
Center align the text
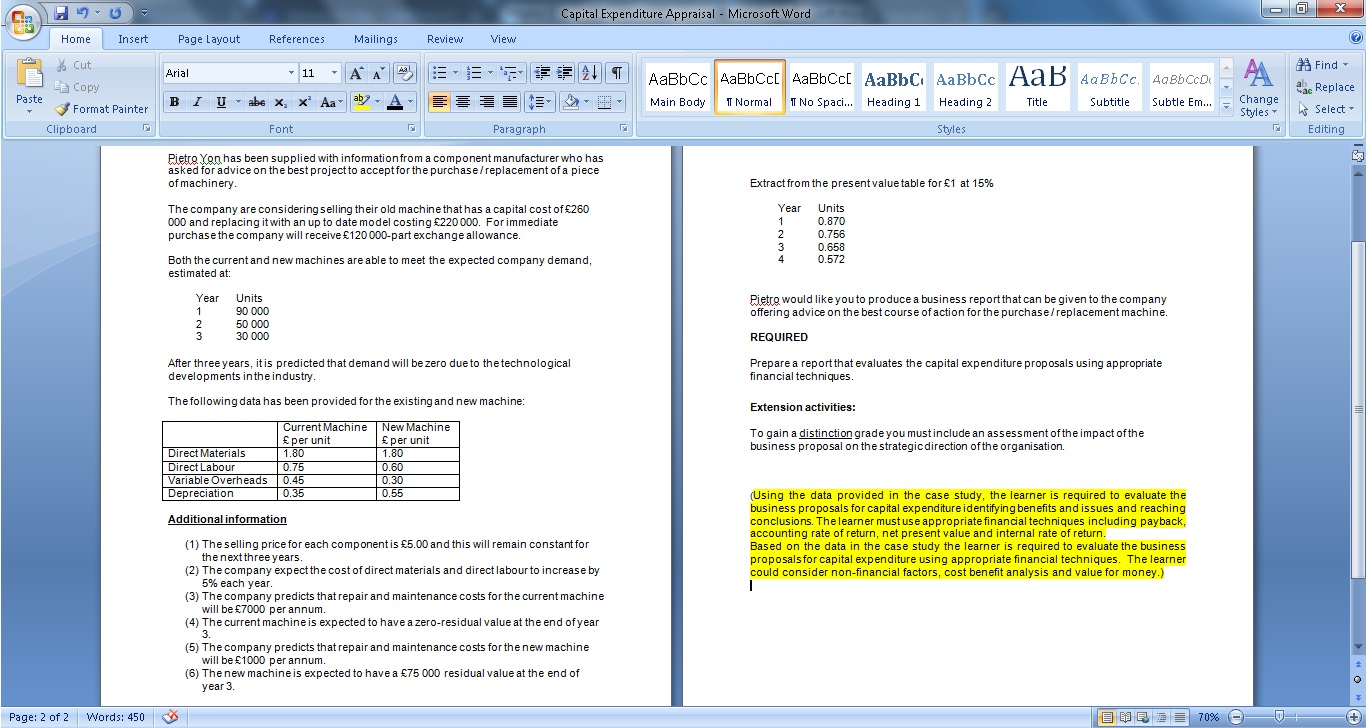point(463,102)
